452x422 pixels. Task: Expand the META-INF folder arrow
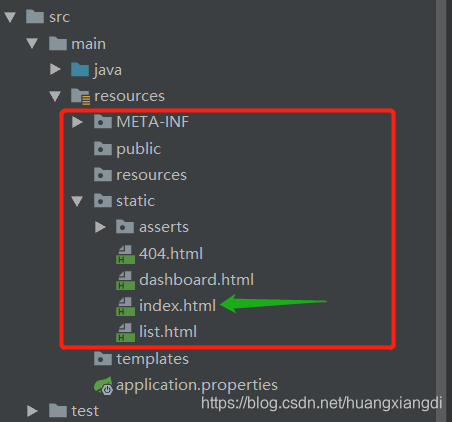[77, 122]
